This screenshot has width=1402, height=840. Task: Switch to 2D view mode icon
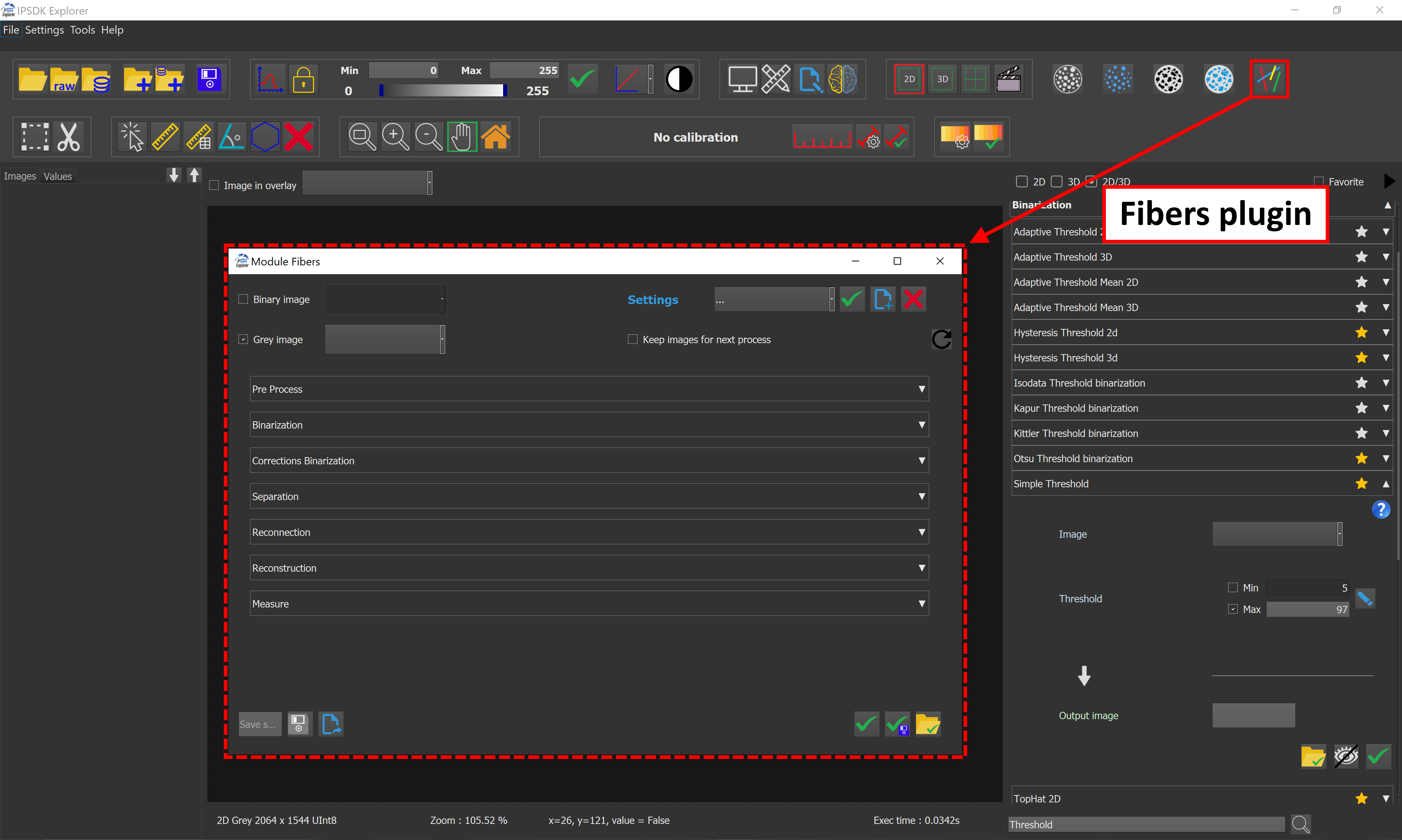(x=908, y=79)
